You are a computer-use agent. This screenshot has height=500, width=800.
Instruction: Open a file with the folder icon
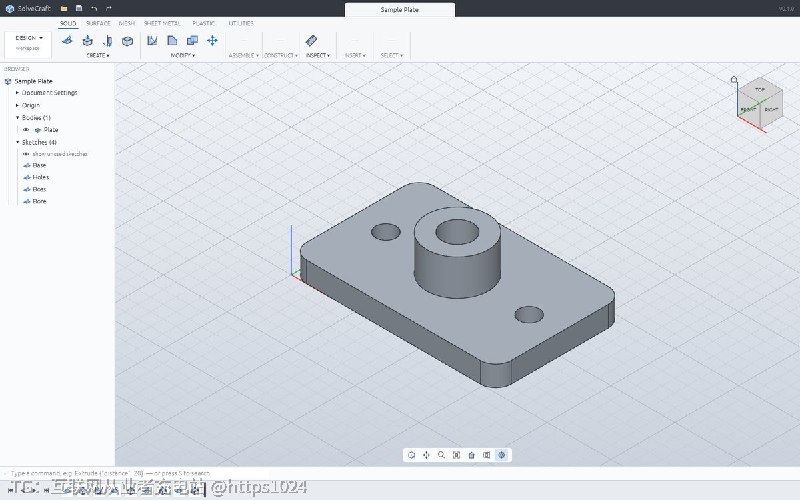coord(64,9)
